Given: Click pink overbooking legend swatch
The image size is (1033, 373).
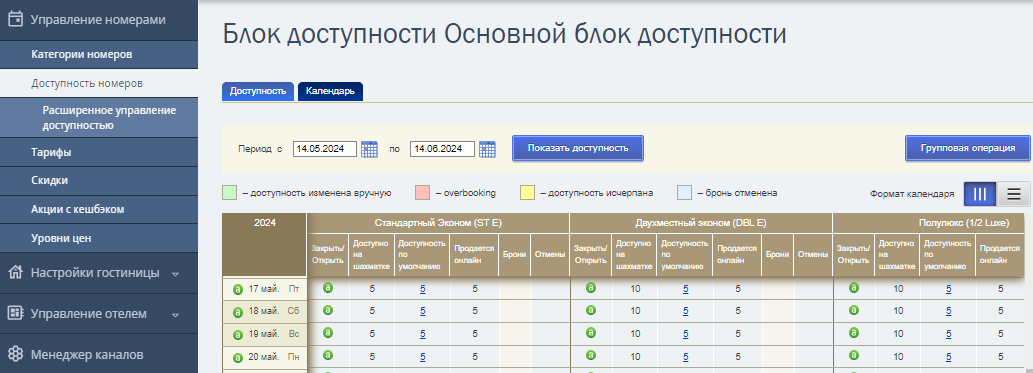Looking at the screenshot, I should coord(422,193).
